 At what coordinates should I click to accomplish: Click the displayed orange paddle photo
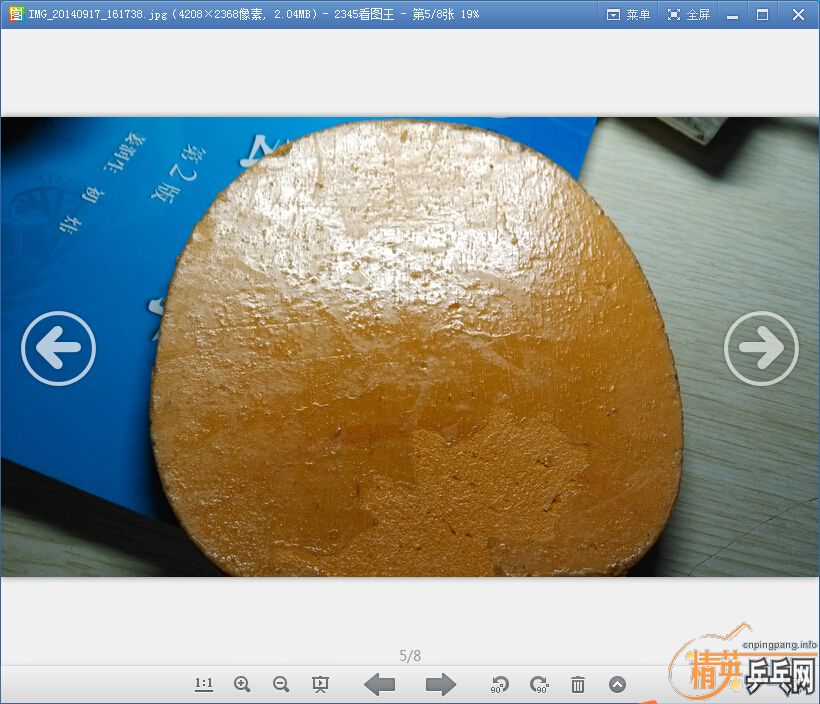[415, 350]
